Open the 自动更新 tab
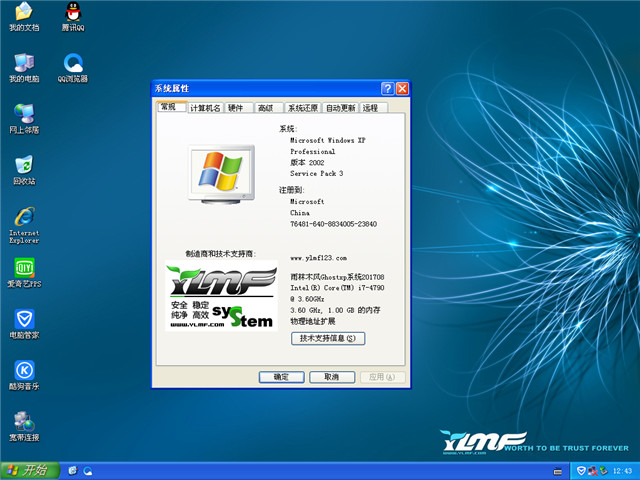The image size is (640, 480). 340,108
